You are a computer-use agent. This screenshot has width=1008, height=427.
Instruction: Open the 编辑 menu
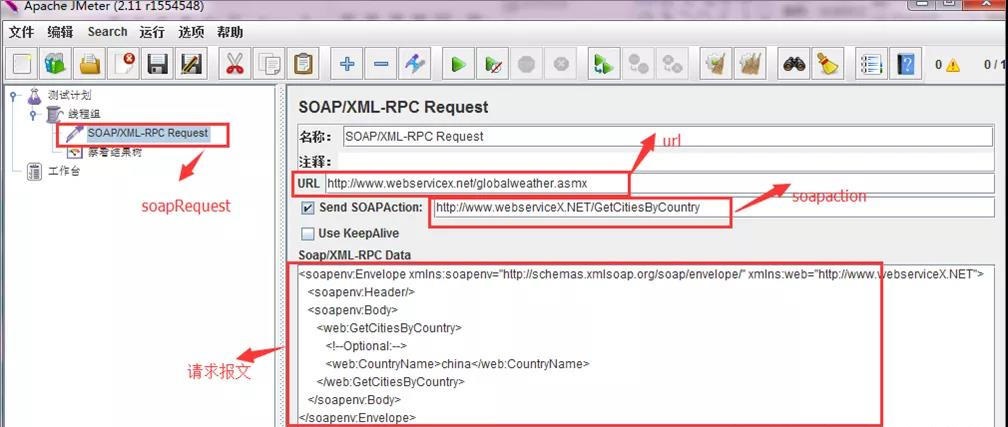coord(60,32)
